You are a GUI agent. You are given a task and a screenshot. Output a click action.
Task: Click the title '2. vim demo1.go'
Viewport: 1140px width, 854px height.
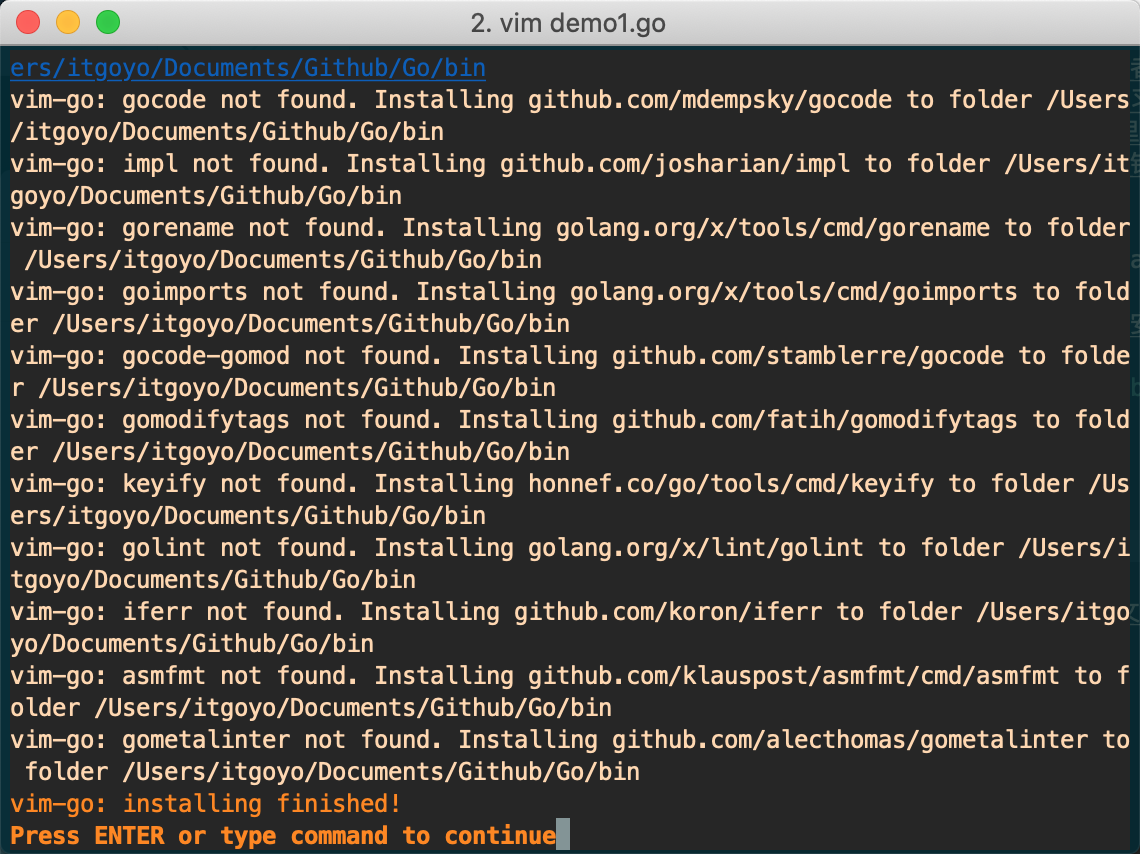pos(568,23)
